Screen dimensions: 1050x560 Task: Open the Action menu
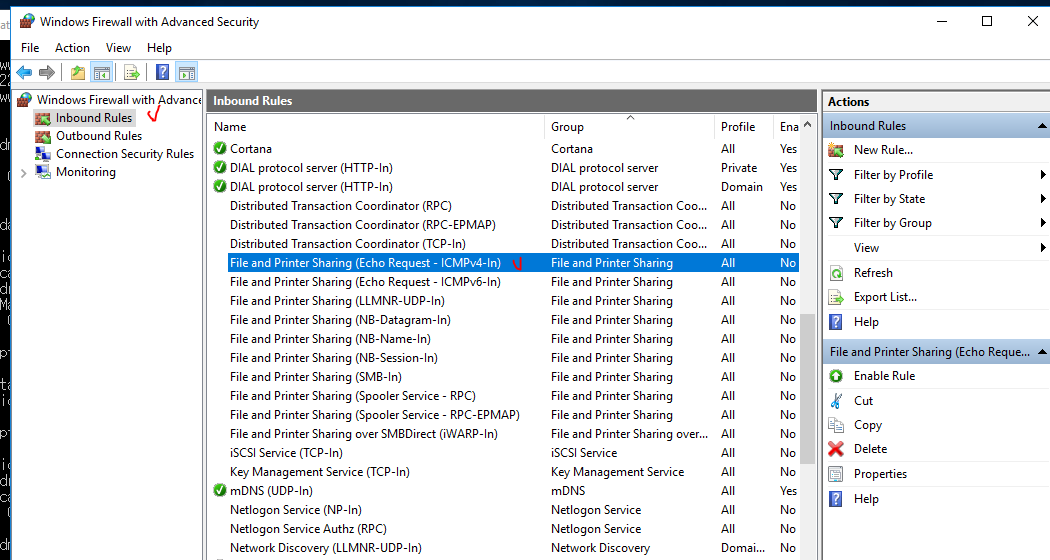point(72,48)
